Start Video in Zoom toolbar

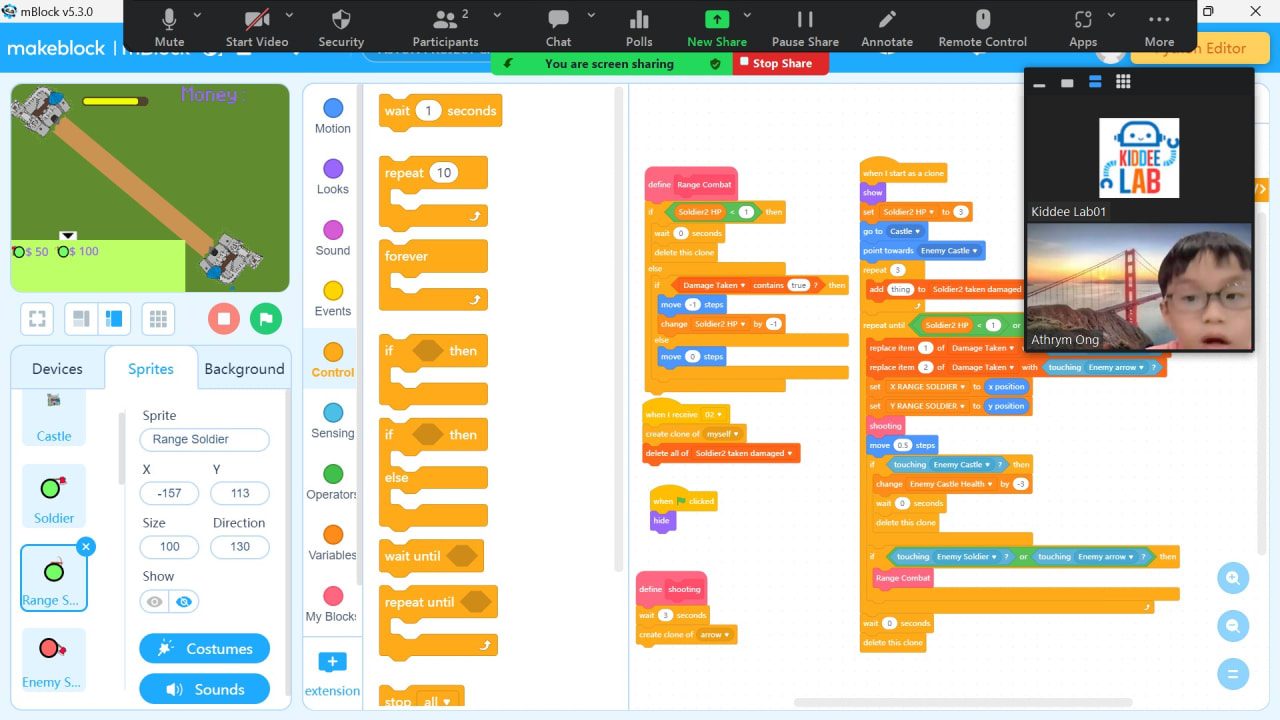[257, 29]
